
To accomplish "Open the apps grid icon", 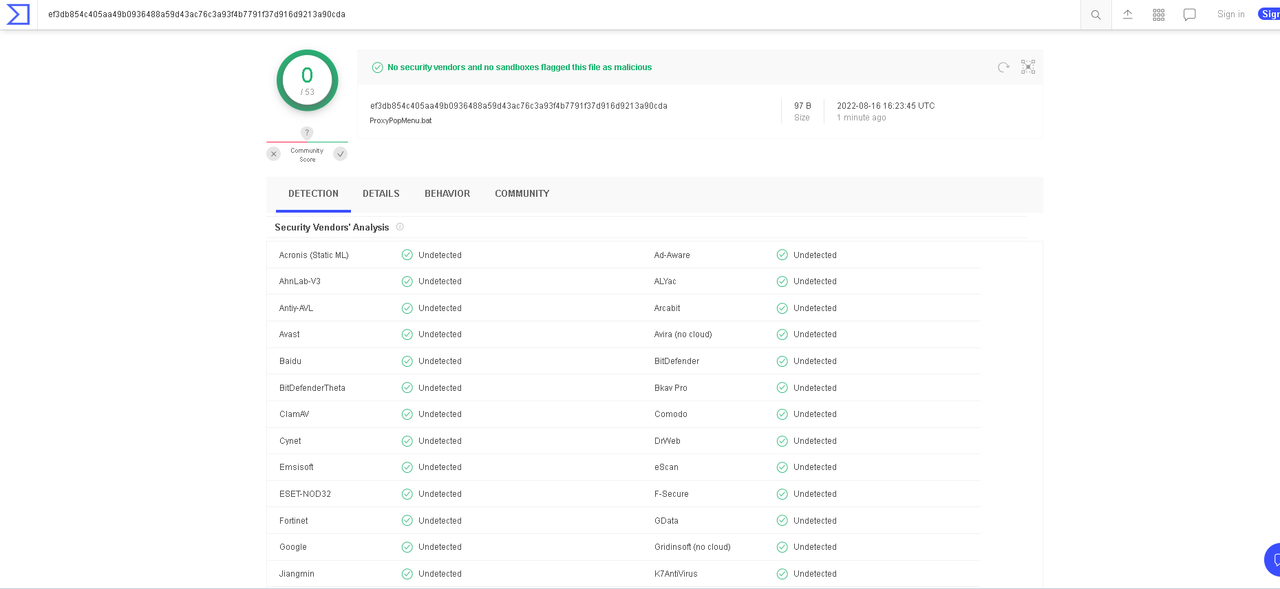I will pyautogui.click(x=1158, y=15).
